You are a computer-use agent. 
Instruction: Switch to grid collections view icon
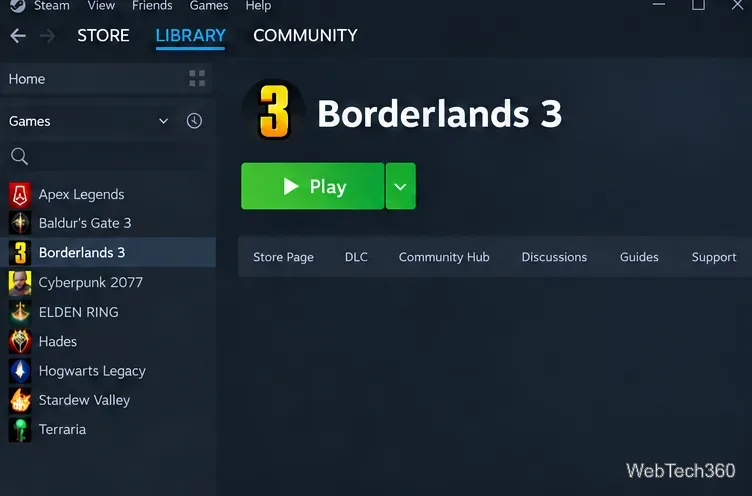point(197,78)
